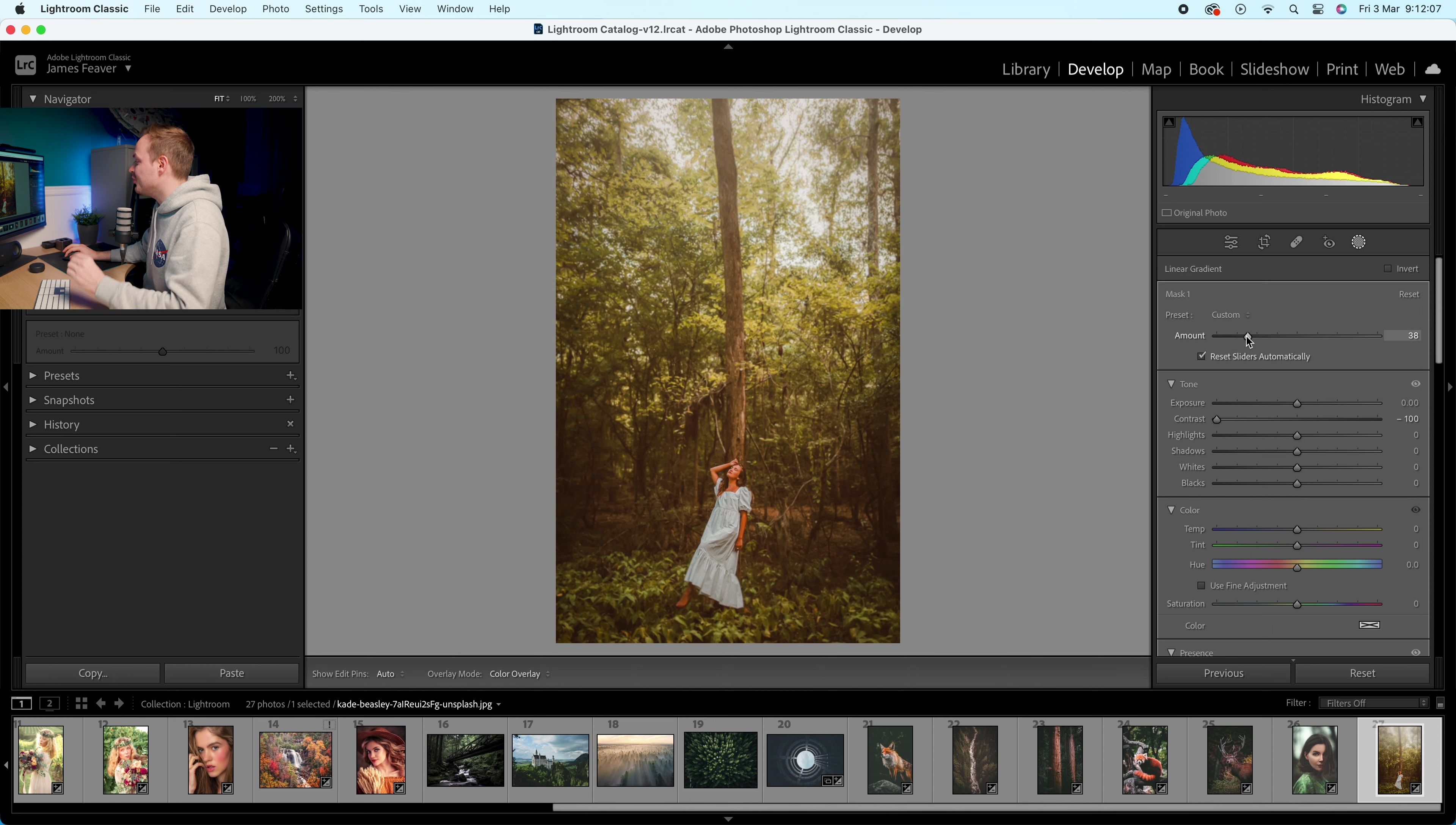Open Filters Off dropdown
1456x825 pixels.
[1373, 703]
